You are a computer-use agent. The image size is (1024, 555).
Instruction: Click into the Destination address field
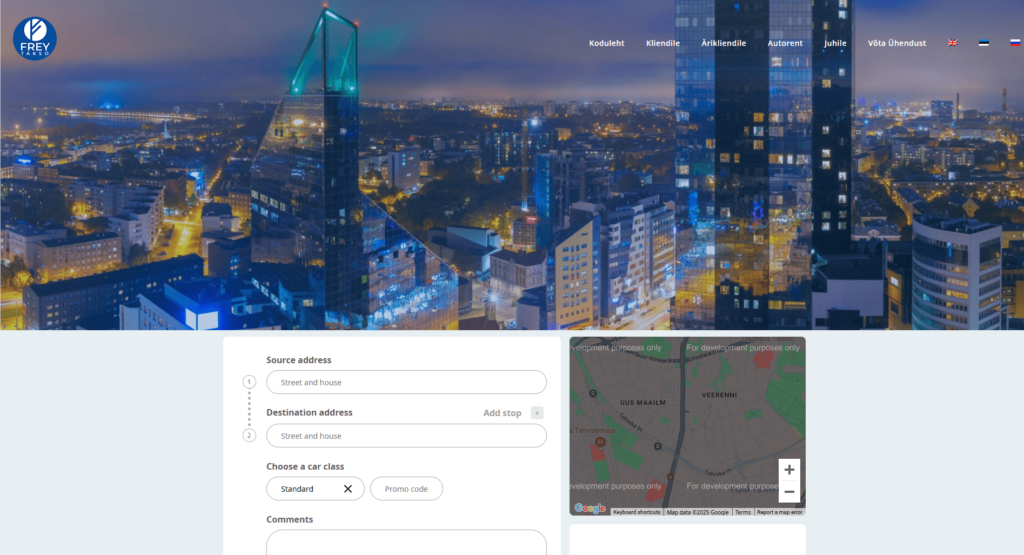(x=406, y=436)
